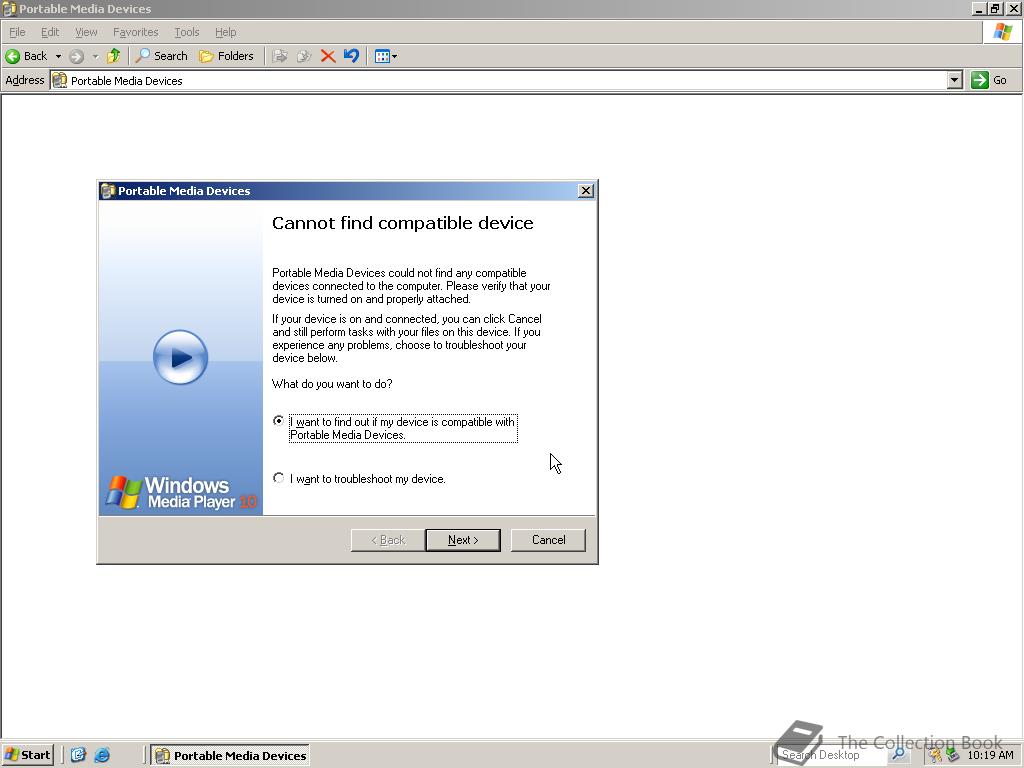The image size is (1024, 768).
Task: Minimize the Portable Media Devices window
Action: coord(978,9)
